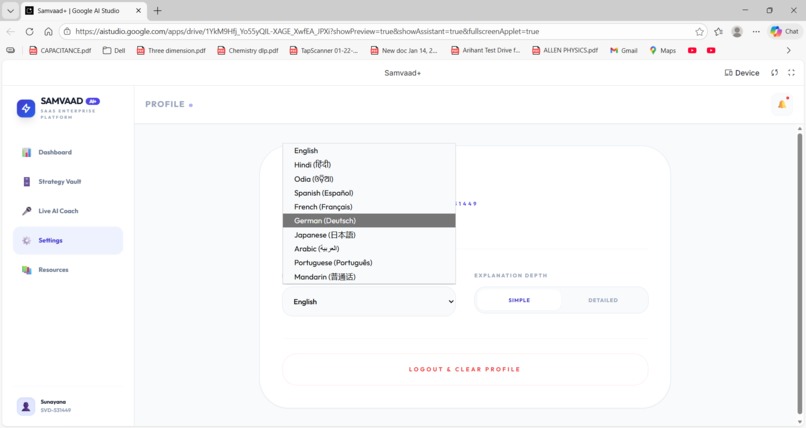Set explanation depth to Simple
The width and height of the screenshot is (806, 428).
click(x=519, y=300)
